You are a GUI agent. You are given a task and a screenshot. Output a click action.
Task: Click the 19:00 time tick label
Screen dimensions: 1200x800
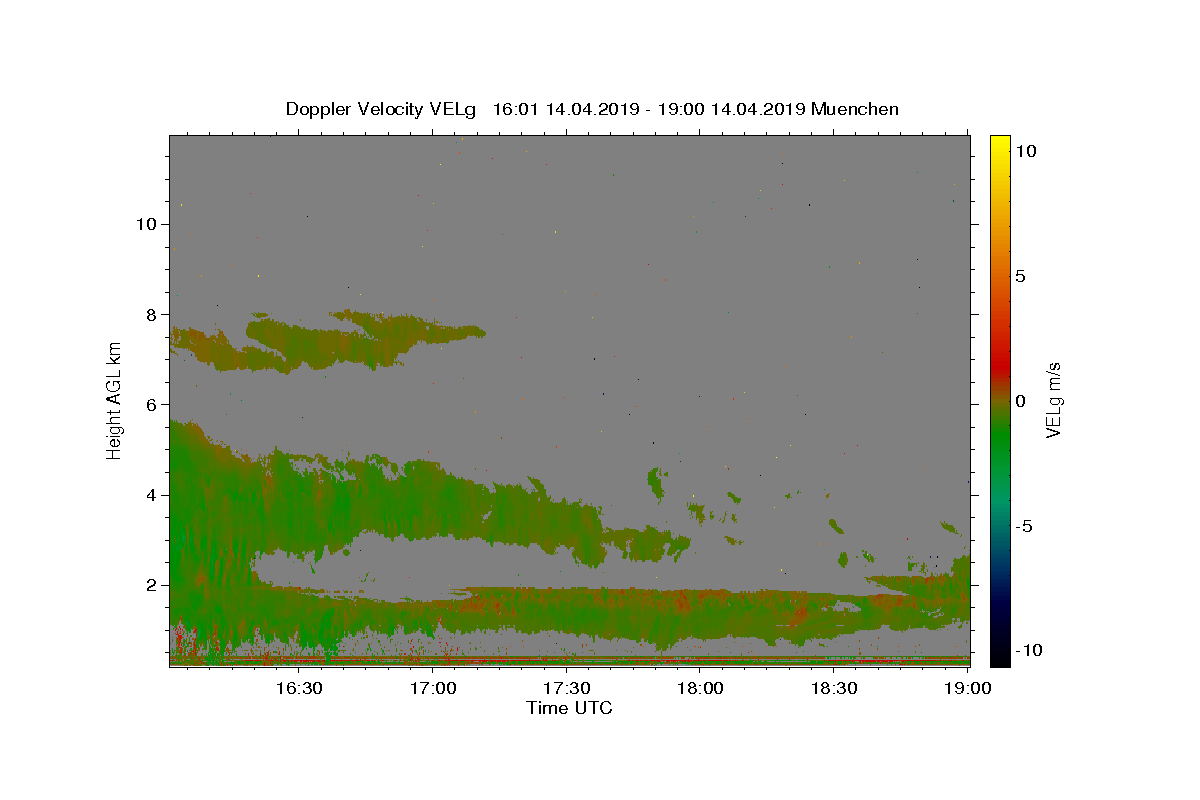point(968,688)
